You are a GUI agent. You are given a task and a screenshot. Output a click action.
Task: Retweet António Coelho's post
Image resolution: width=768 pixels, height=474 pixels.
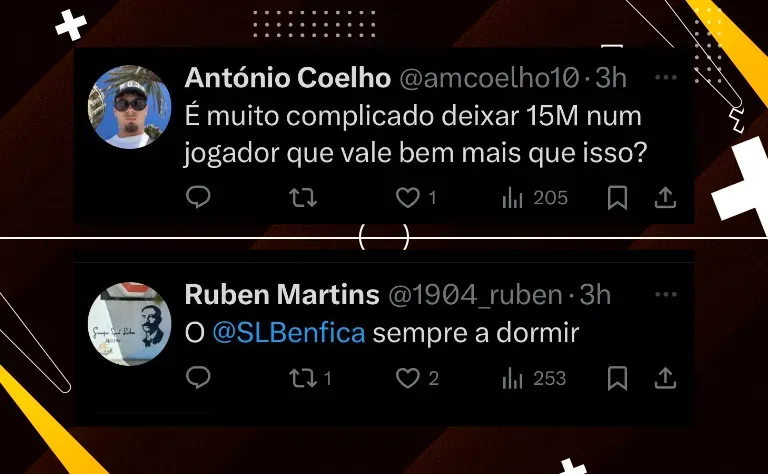coord(303,198)
